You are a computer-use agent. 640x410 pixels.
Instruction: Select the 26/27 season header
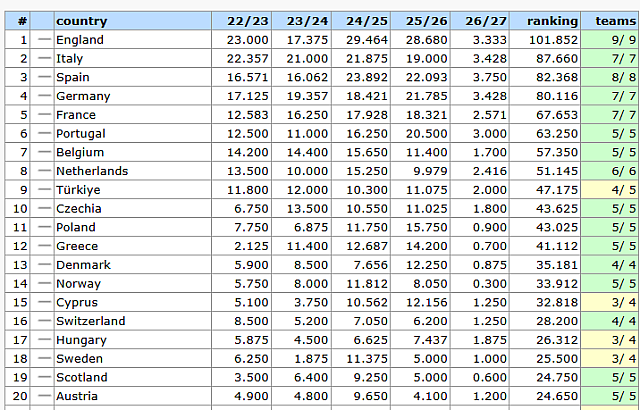tap(486, 21)
